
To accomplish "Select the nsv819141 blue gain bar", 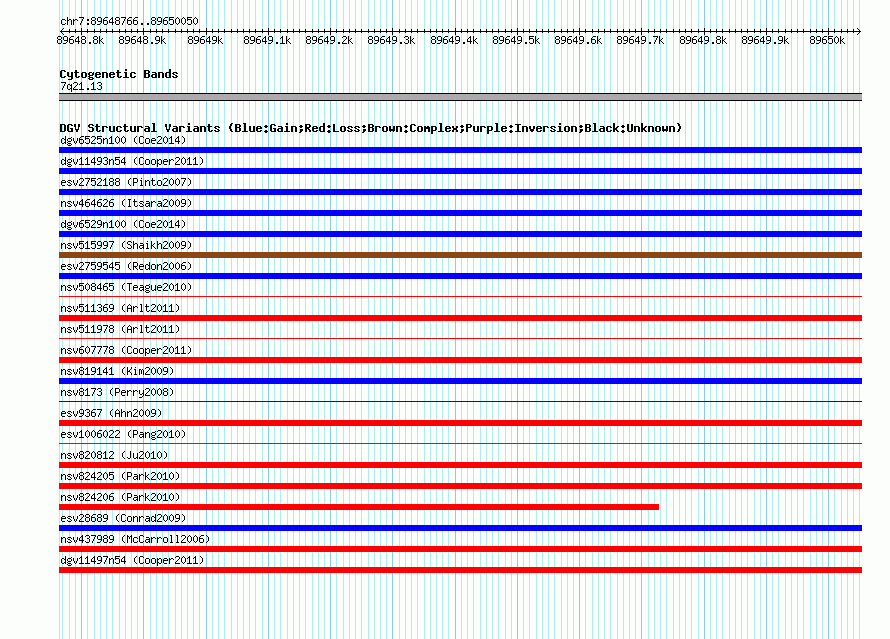I will point(460,381).
